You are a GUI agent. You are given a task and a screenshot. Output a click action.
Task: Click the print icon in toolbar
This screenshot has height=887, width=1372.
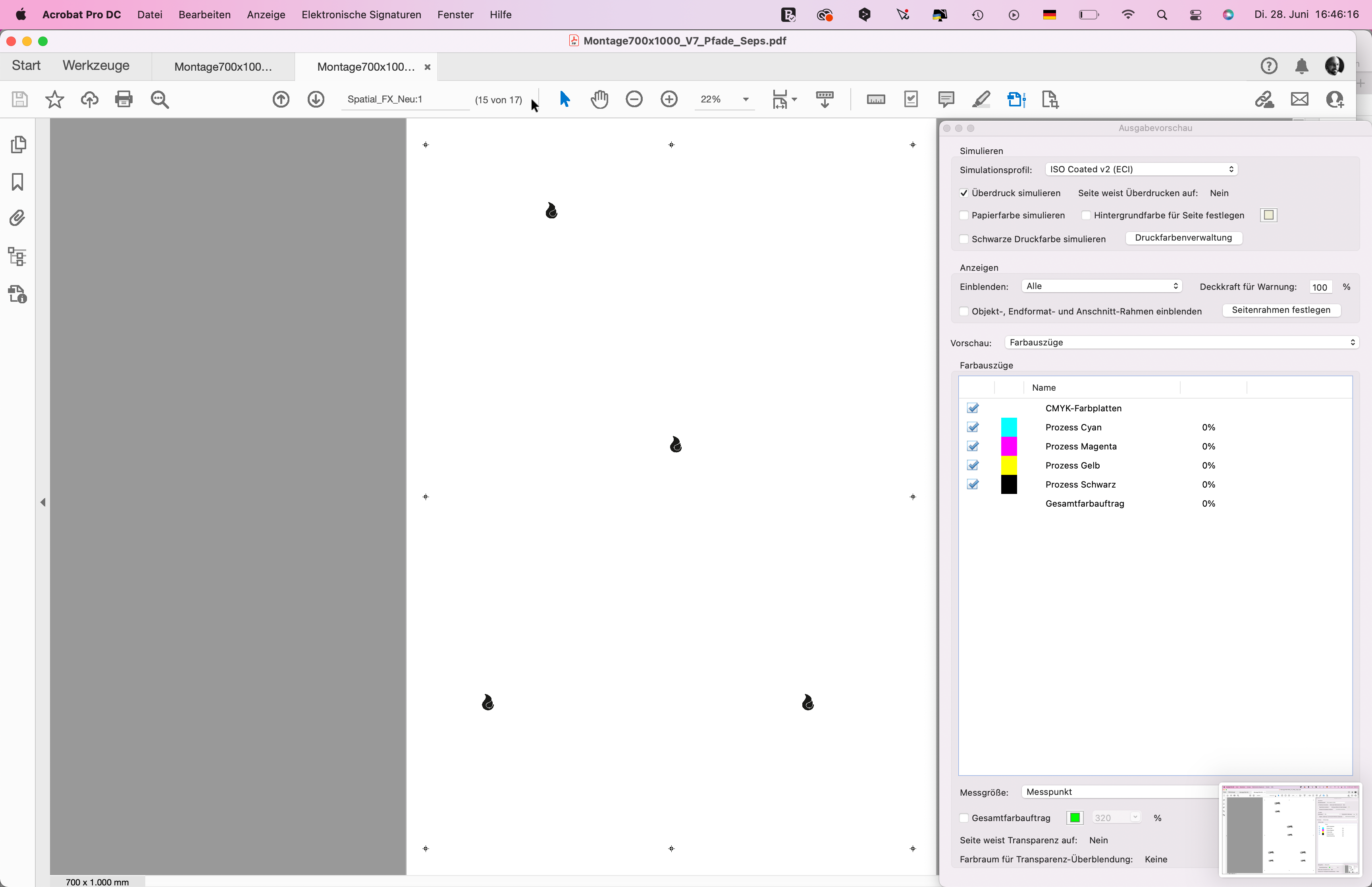[124, 99]
